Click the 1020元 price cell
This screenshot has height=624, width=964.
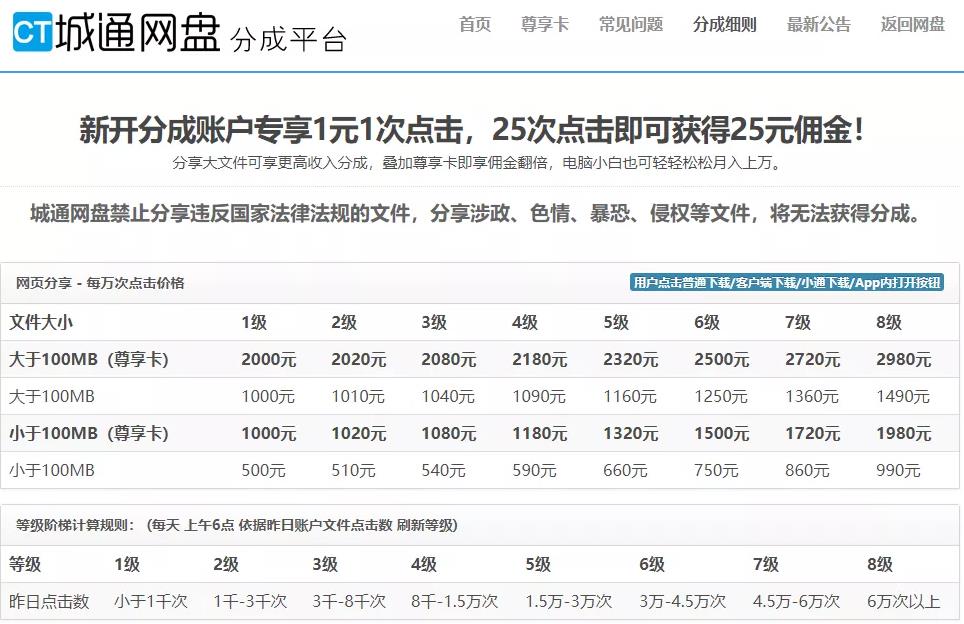tap(358, 433)
